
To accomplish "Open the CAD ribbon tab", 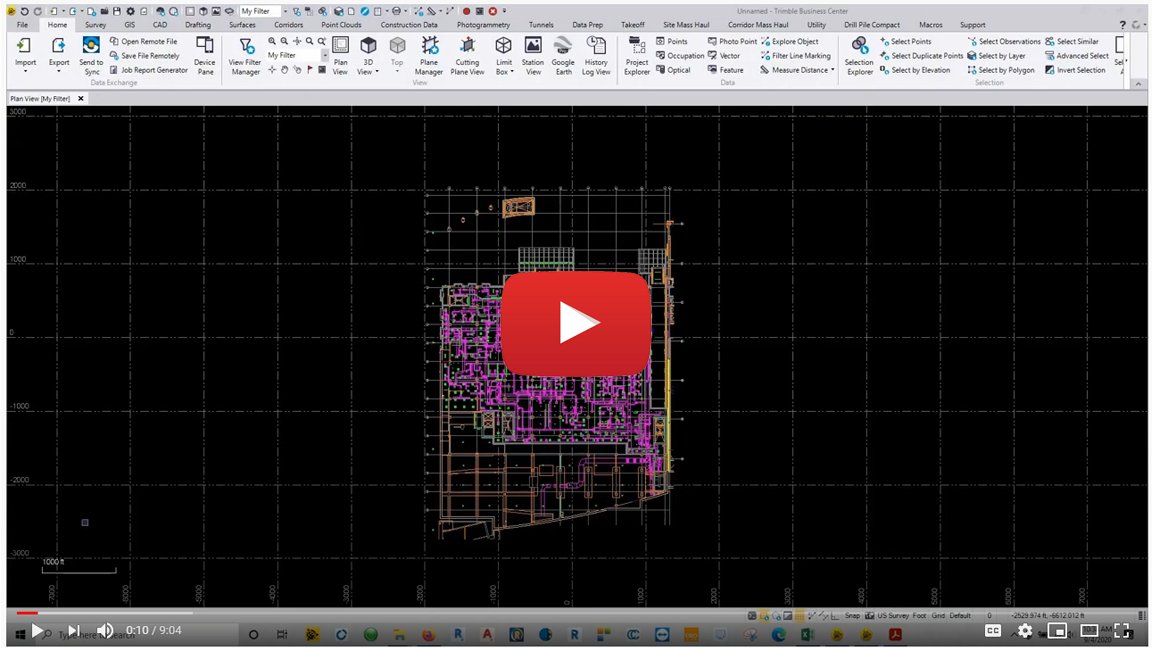I will tap(159, 25).
